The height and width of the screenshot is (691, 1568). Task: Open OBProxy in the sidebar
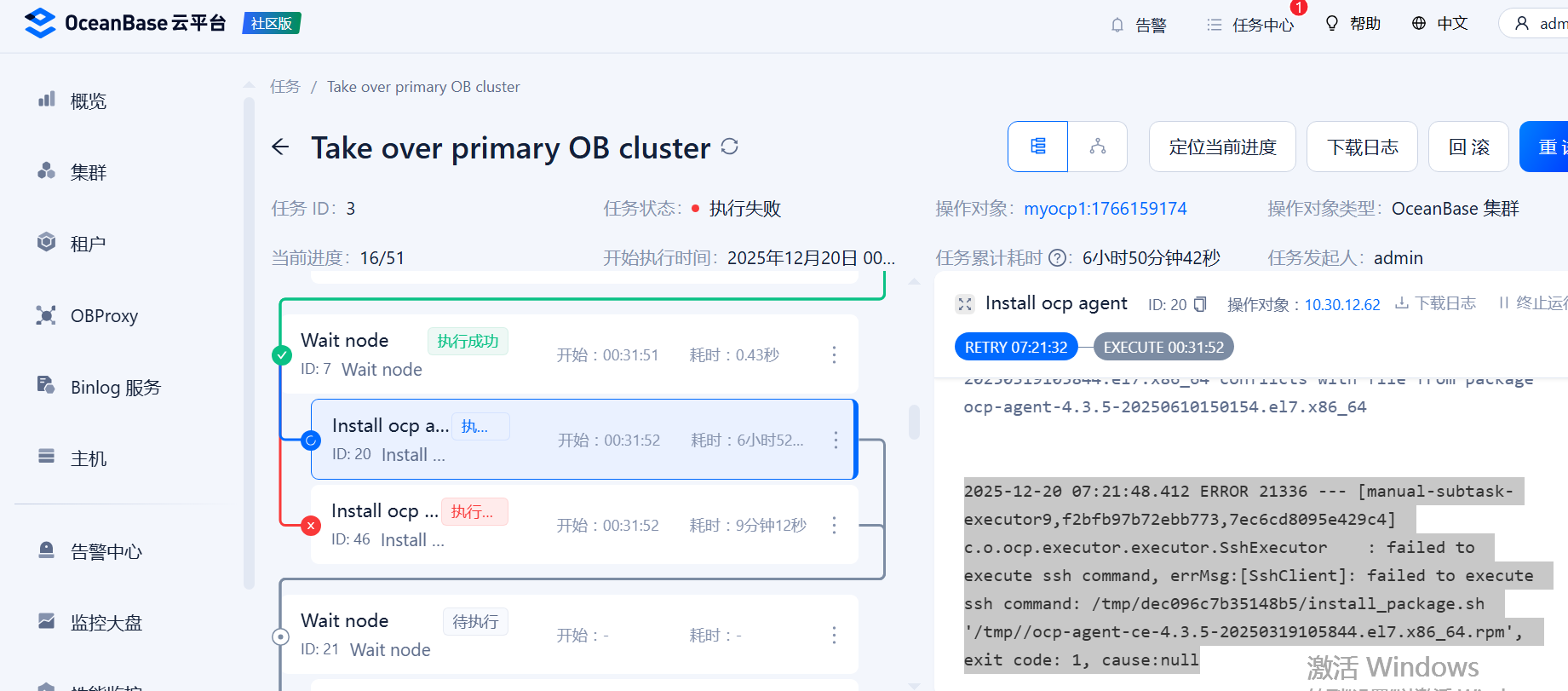click(104, 315)
